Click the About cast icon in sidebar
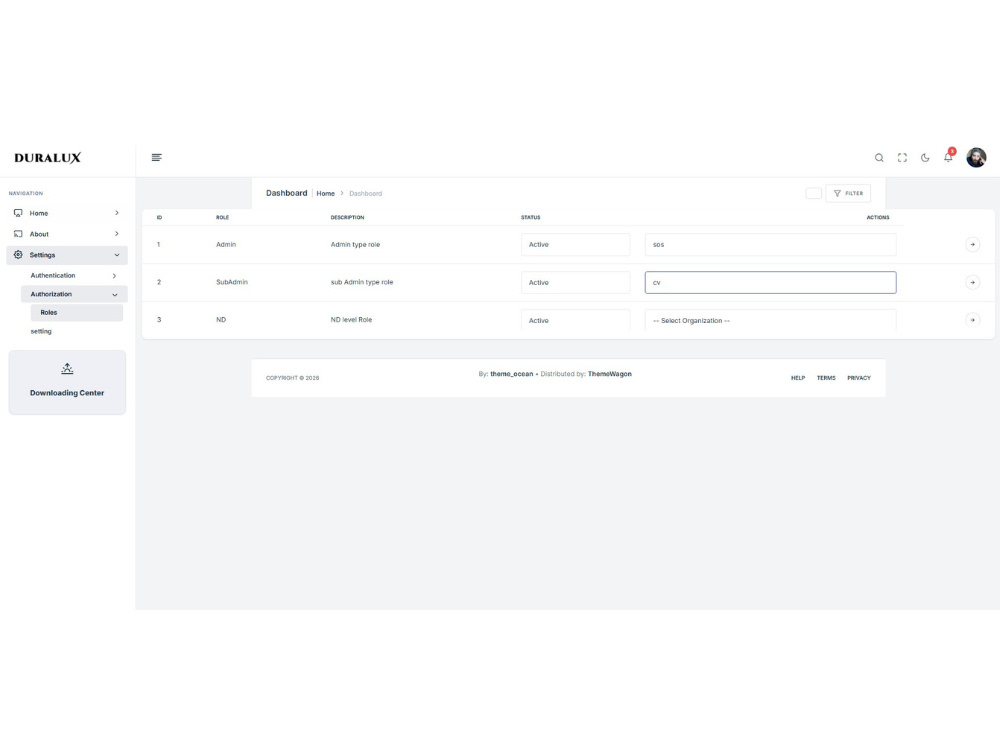The width and height of the screenshot is (1000, 750). pyautogui.click(x=18, y=234)
